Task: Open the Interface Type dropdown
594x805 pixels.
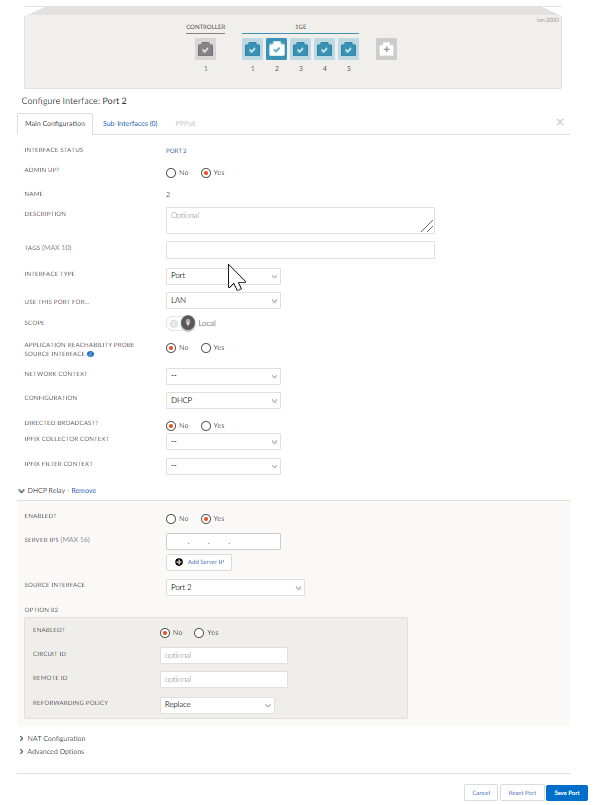Action: click(223, 276)
